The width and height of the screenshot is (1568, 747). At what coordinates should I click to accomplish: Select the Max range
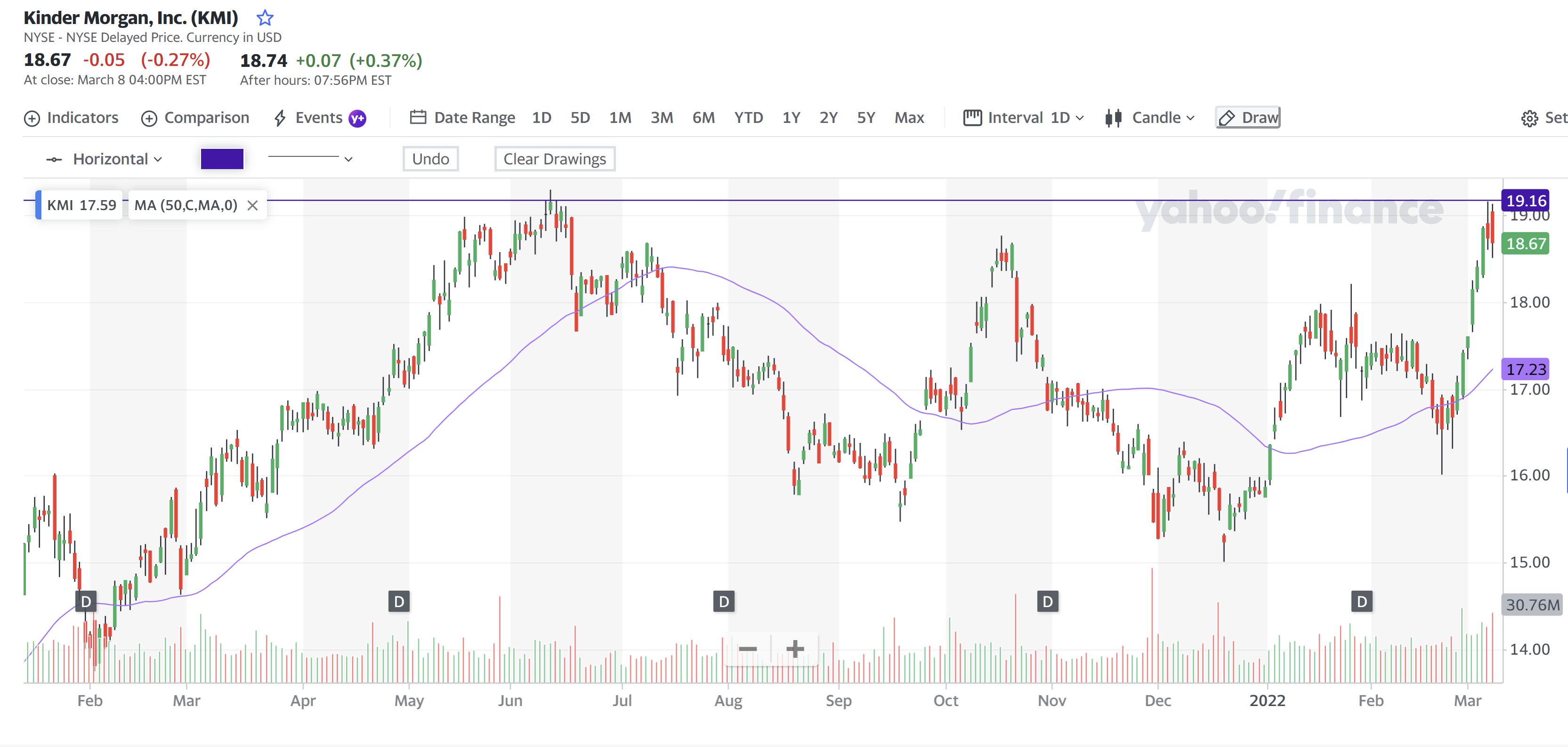point(909,117)
